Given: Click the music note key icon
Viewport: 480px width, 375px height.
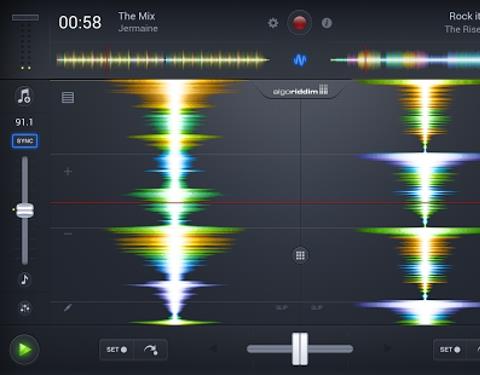Looking at the screenshot, I should 25,279.
